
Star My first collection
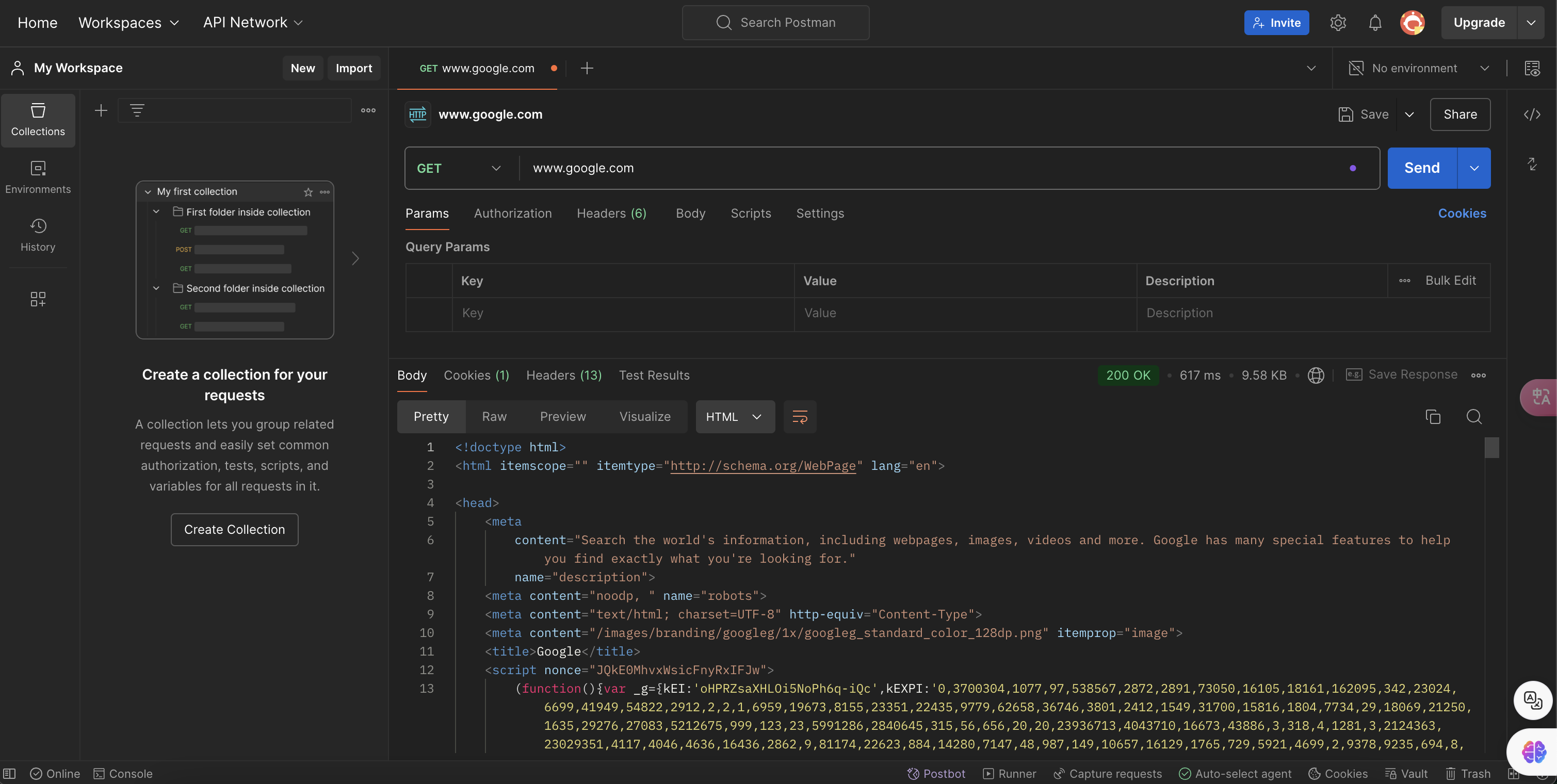[309, 192]
